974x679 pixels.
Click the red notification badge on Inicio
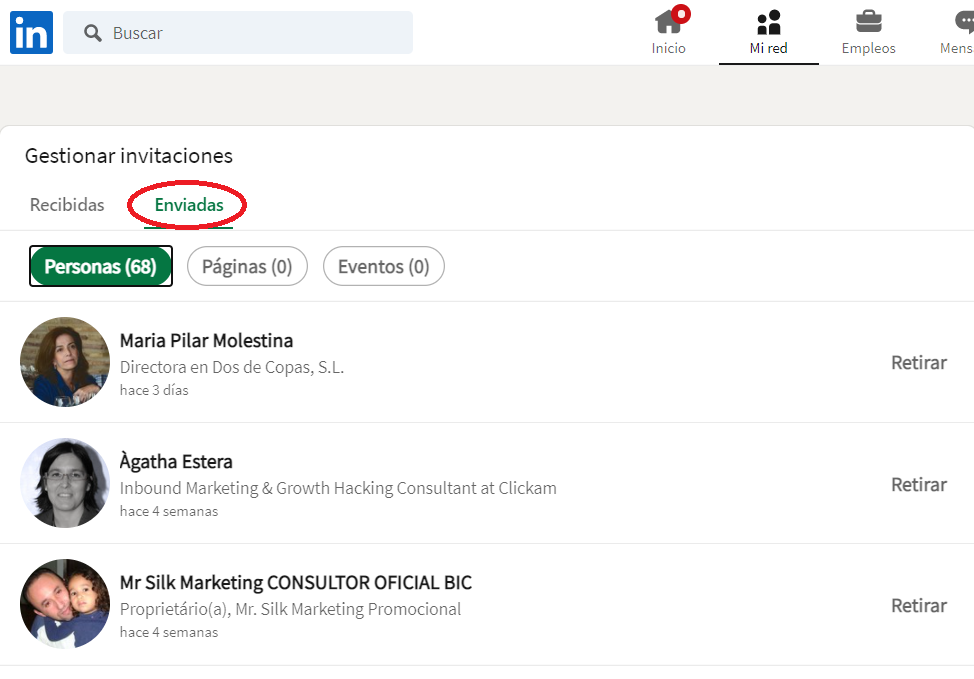coord(681,14)
